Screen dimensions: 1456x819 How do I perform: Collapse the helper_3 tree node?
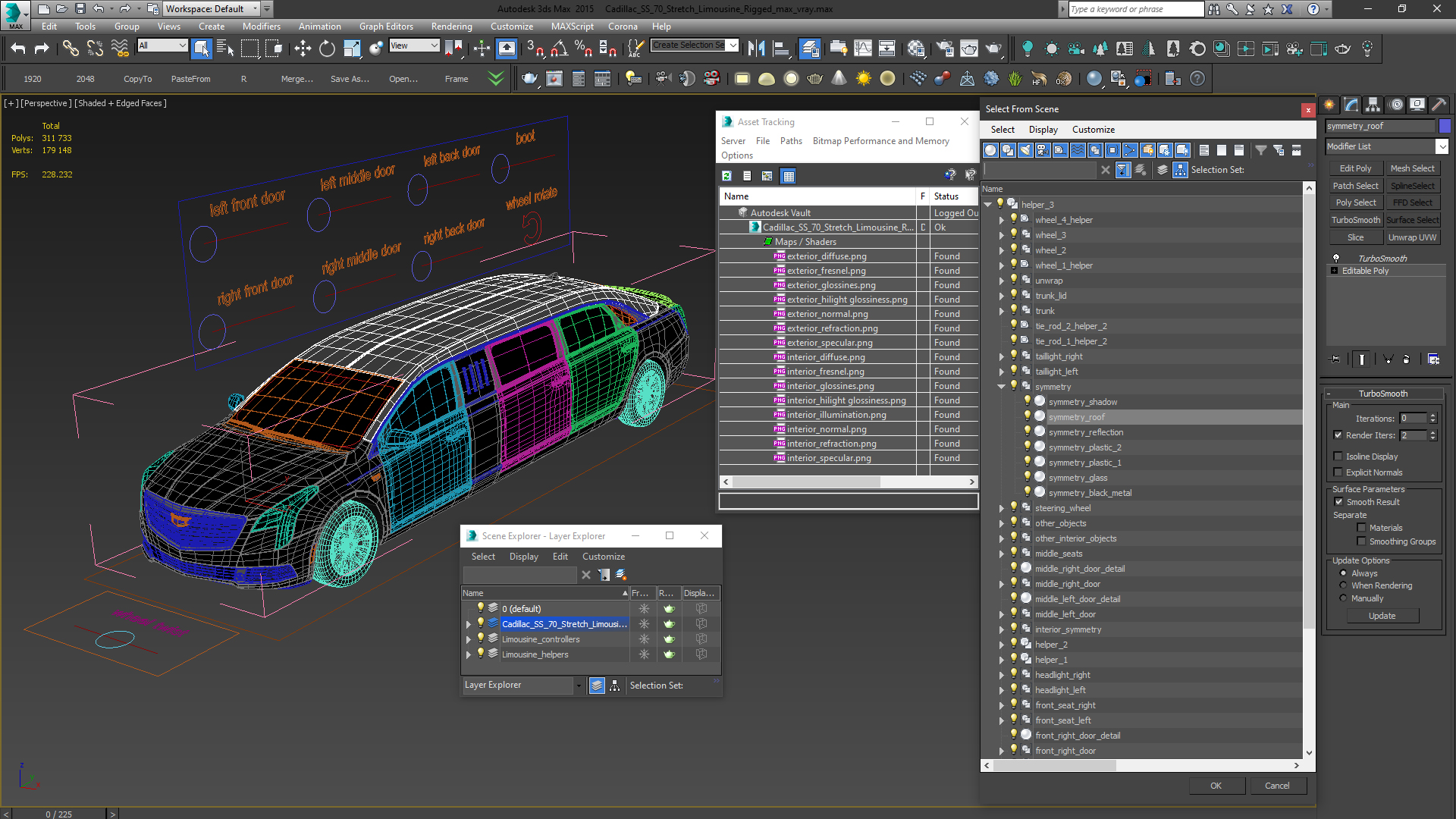987,205
